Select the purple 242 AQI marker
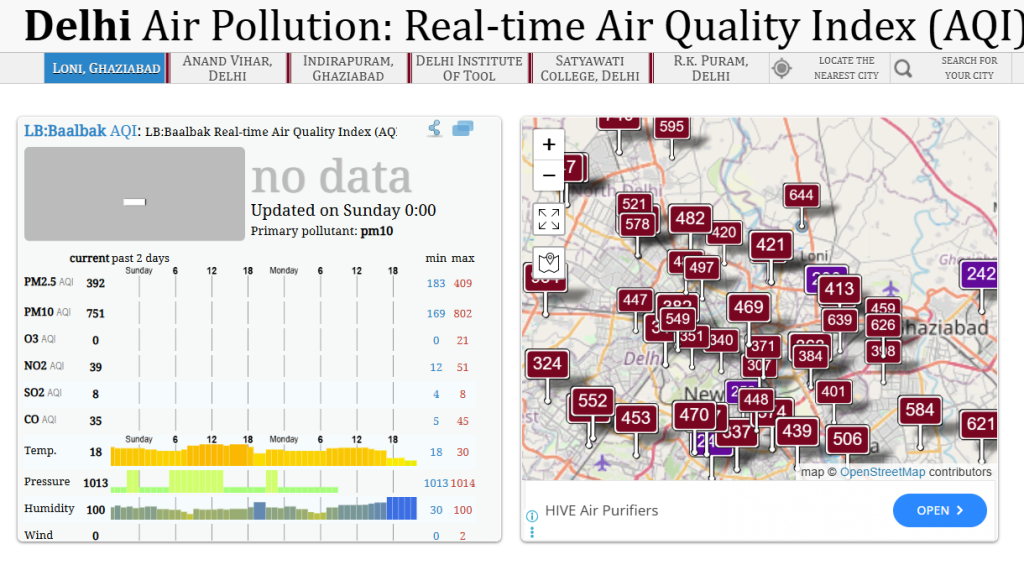 pos(980,274)
